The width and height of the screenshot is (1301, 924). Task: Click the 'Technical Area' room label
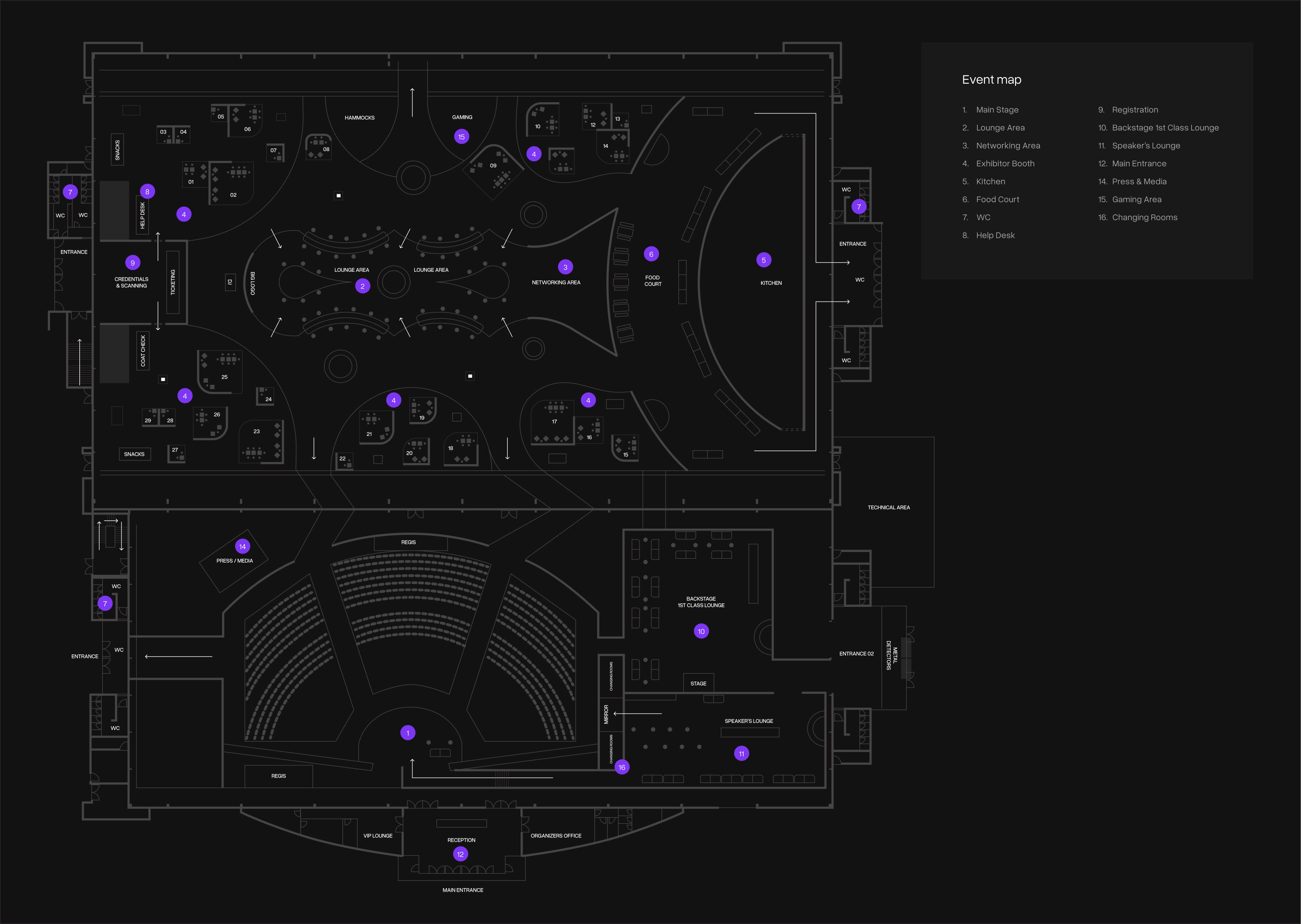click(888, 508)
